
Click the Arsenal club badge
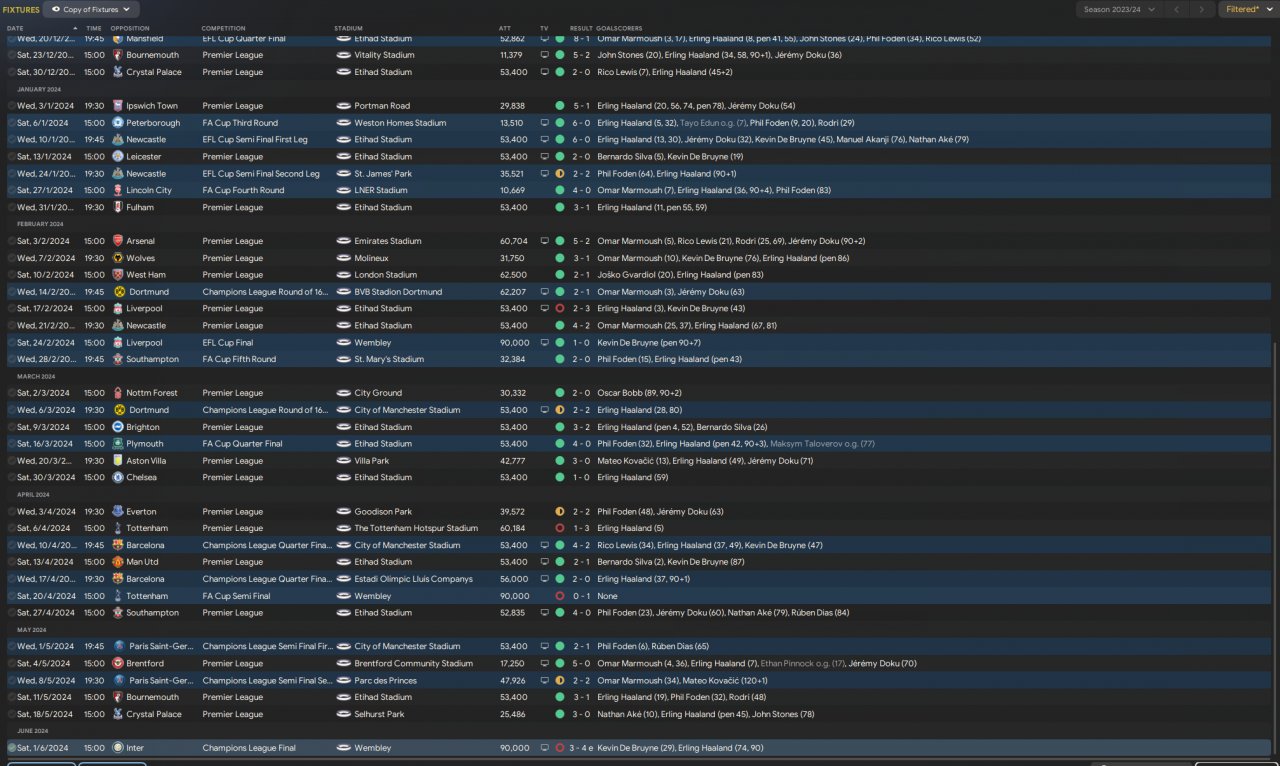[x=117, y=241]
